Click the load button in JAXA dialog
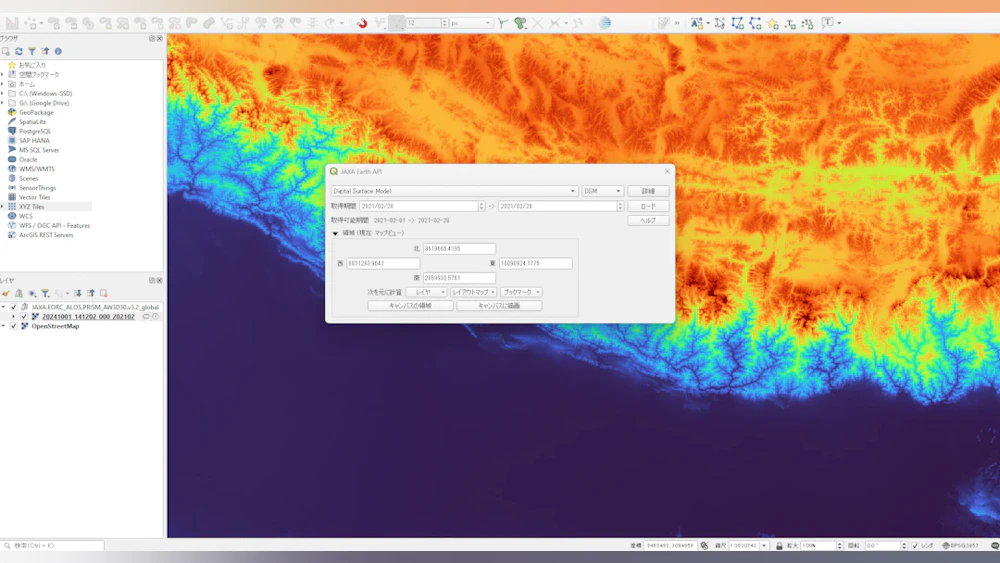Image resolution: width=1000 pixels, height=563 pixels. coord(648,206)
